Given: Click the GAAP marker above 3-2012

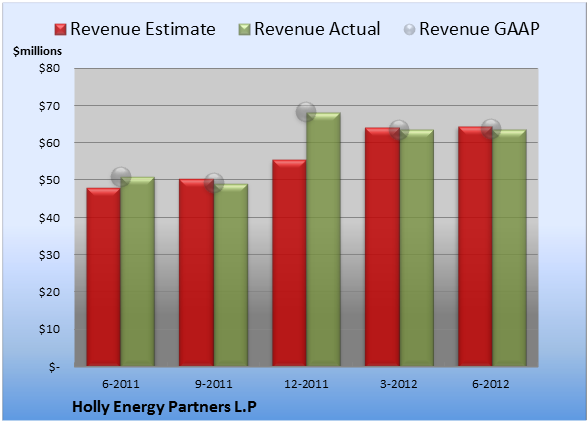Looking at the screenshot, I should 399,129.
